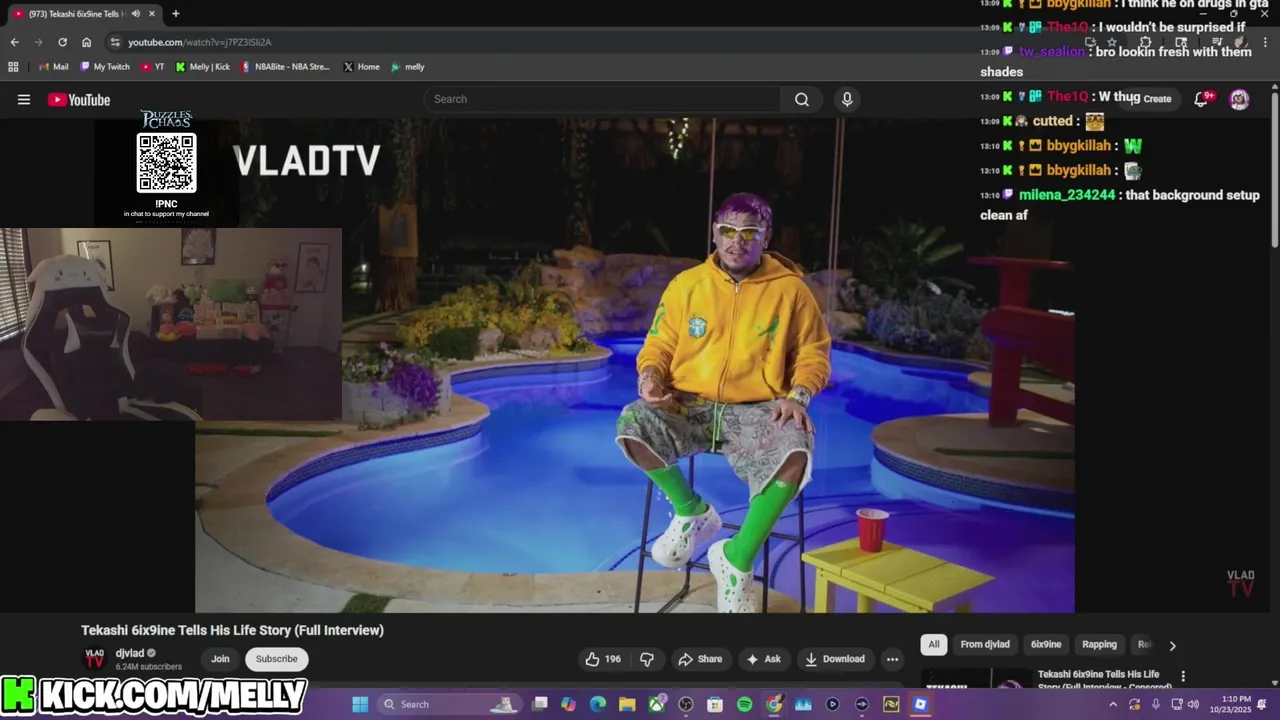Click the Windows taskbar search box
Image resolution: width=1280 pixels, height=720 pixels.
[449, 704]
